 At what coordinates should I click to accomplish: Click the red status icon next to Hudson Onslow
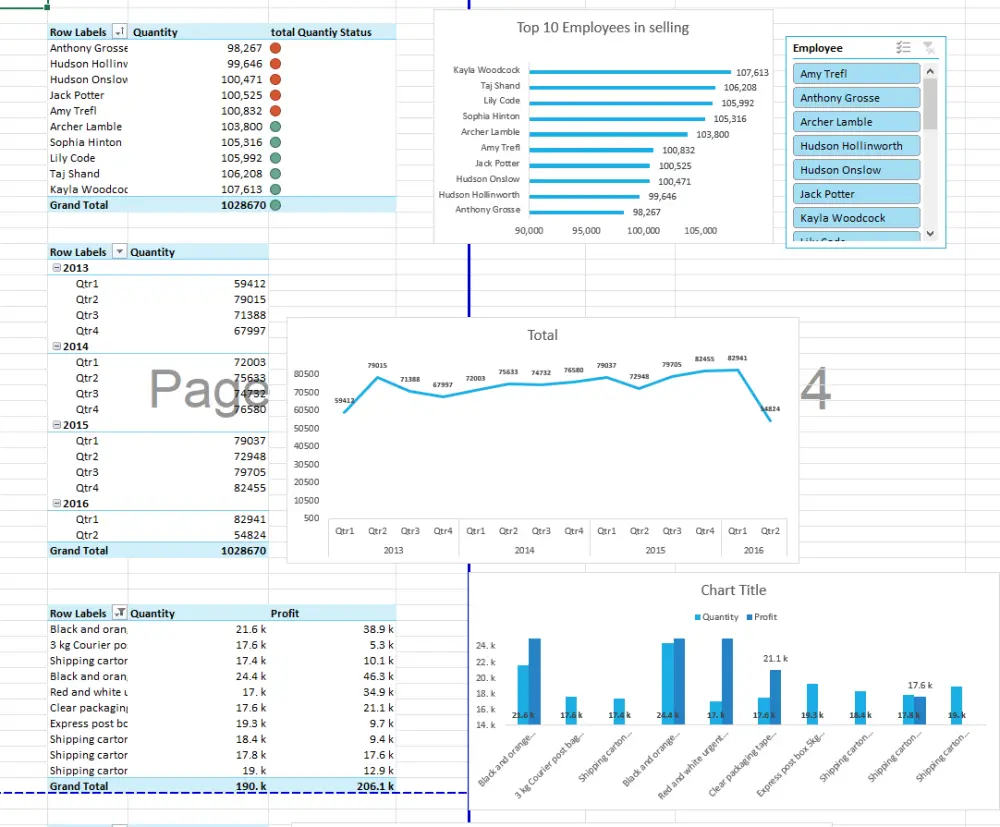click(276, 79)
